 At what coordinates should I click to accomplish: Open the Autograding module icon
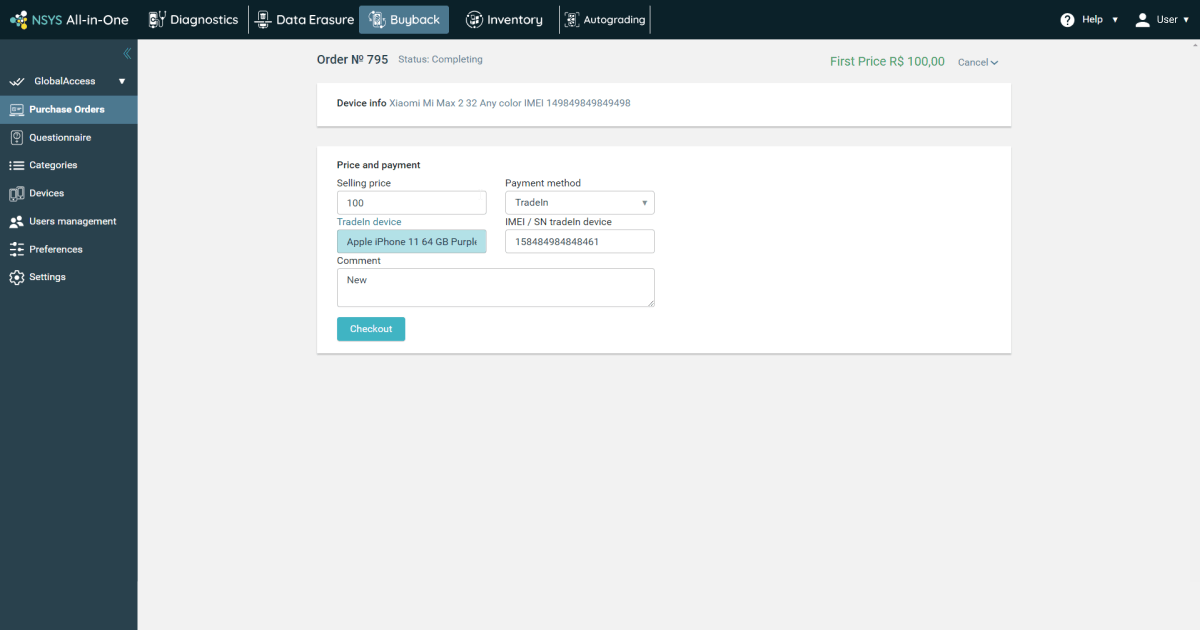[572, 20]
